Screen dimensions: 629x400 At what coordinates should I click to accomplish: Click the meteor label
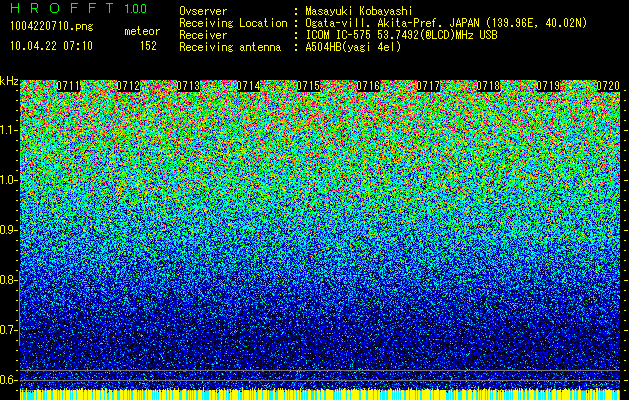(142, 31)
